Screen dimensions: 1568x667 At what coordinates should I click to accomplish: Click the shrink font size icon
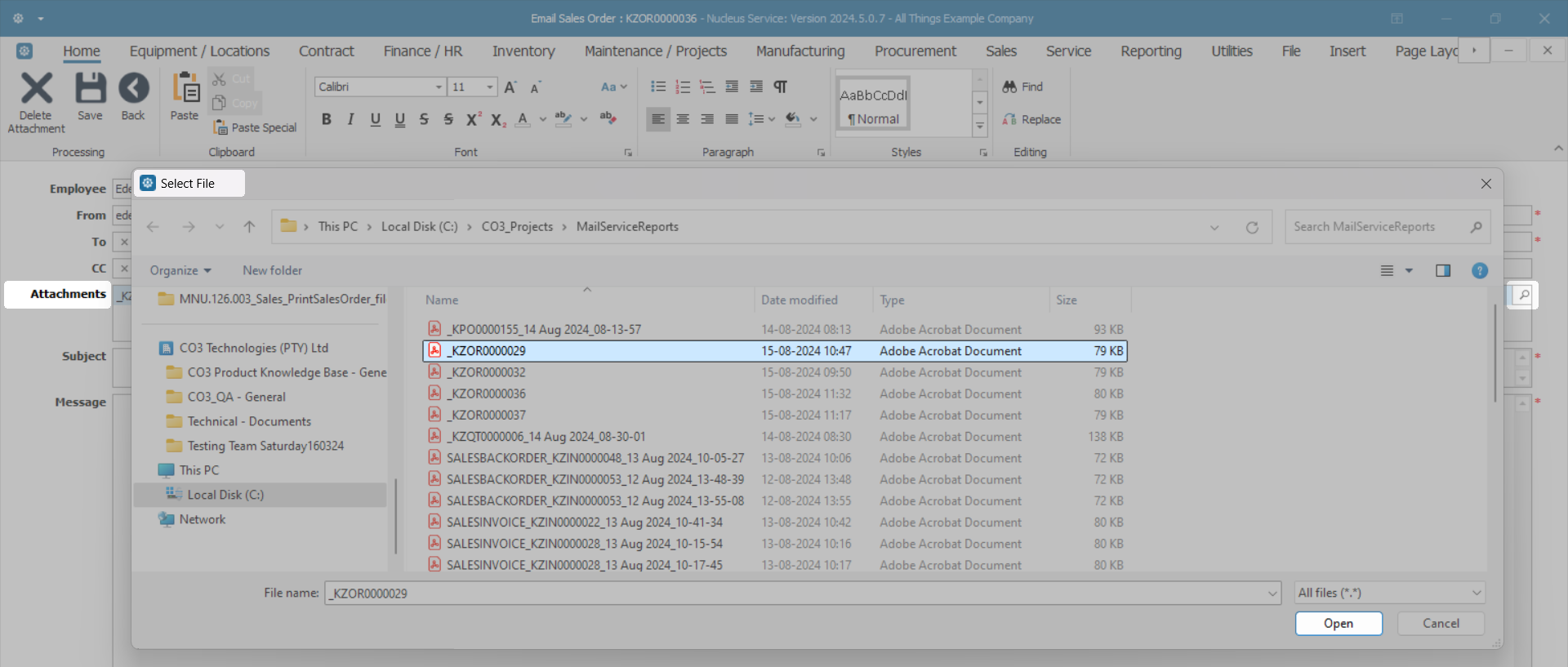(x=536, y=87)
